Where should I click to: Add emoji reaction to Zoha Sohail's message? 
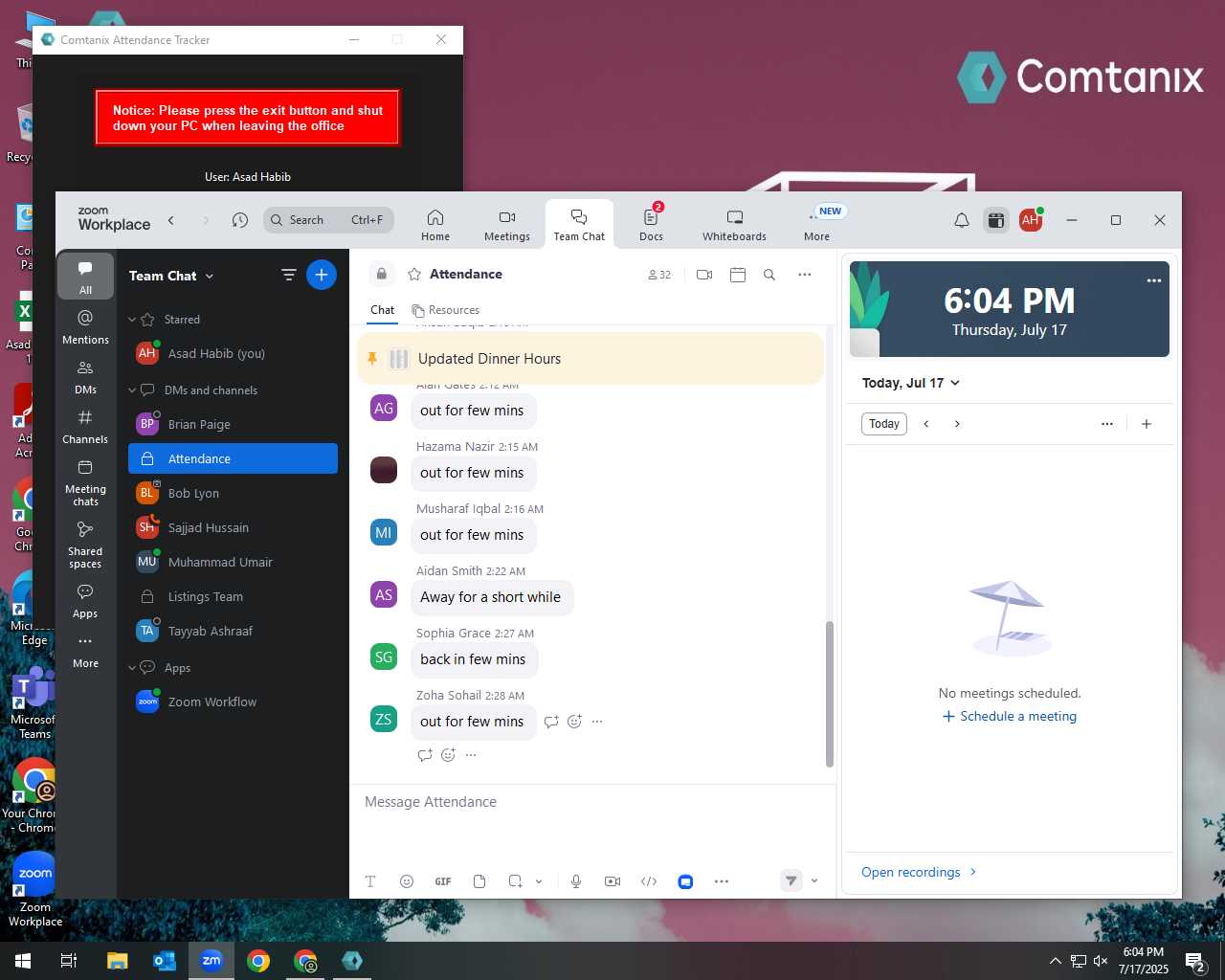click(x=574, y=722)
